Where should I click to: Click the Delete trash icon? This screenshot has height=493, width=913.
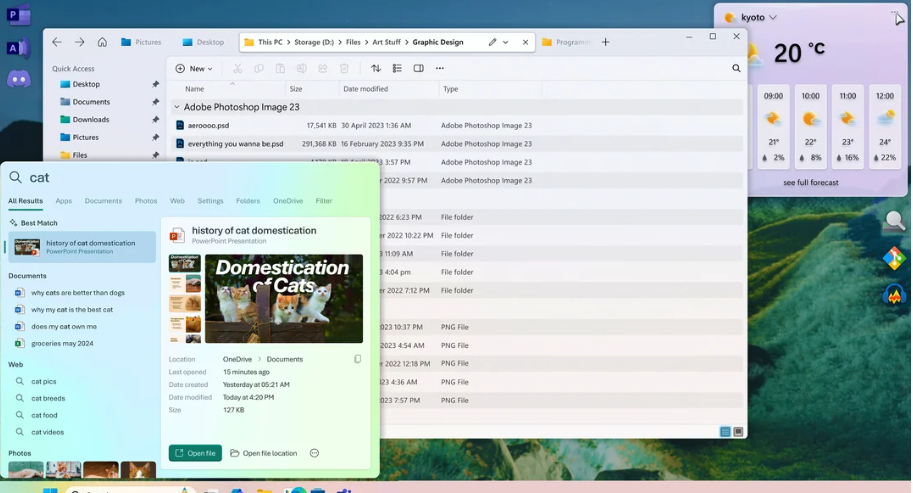[344, 68]
